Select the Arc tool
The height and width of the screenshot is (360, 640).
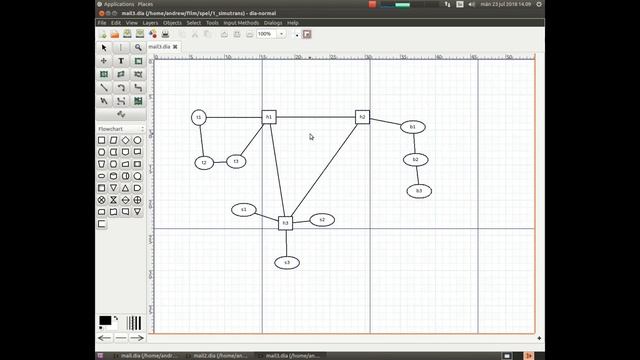point(121,88)
